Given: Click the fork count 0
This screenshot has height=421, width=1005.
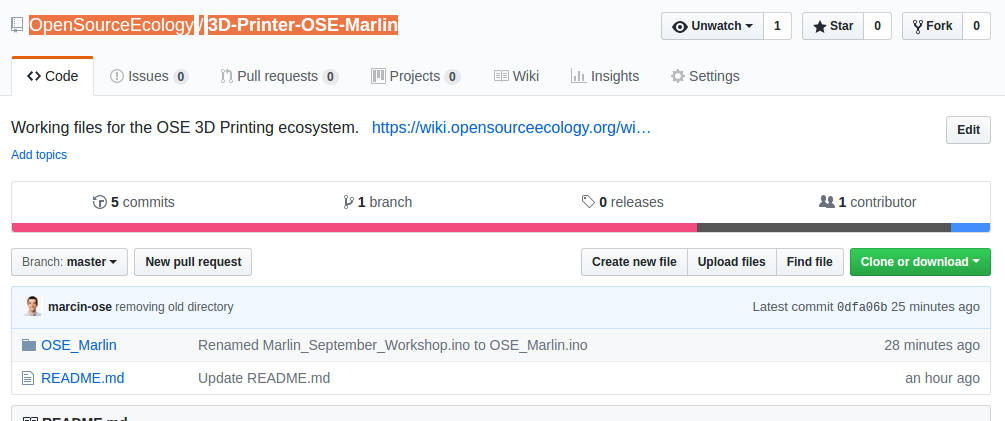Looking at the screenshot, I should pos(976,26).
